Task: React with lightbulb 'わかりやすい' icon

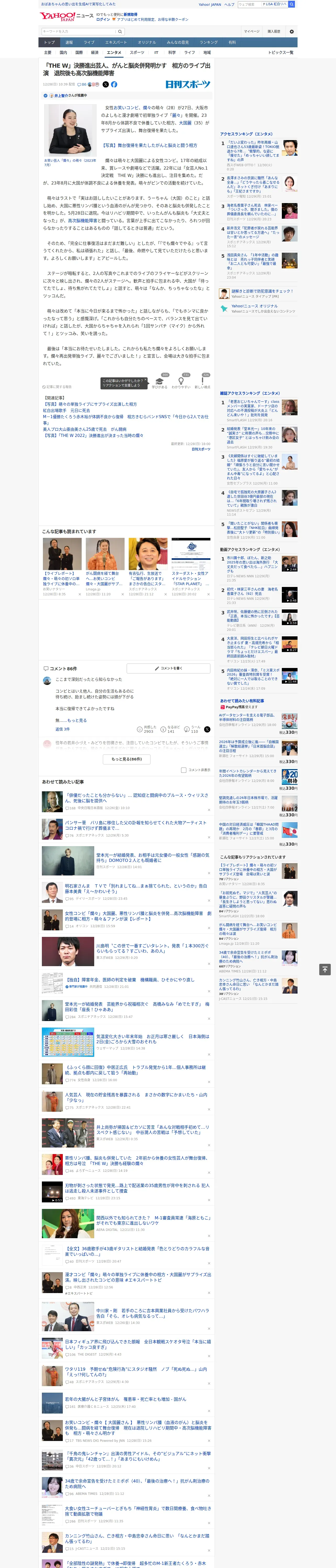Action: point(181,381)
